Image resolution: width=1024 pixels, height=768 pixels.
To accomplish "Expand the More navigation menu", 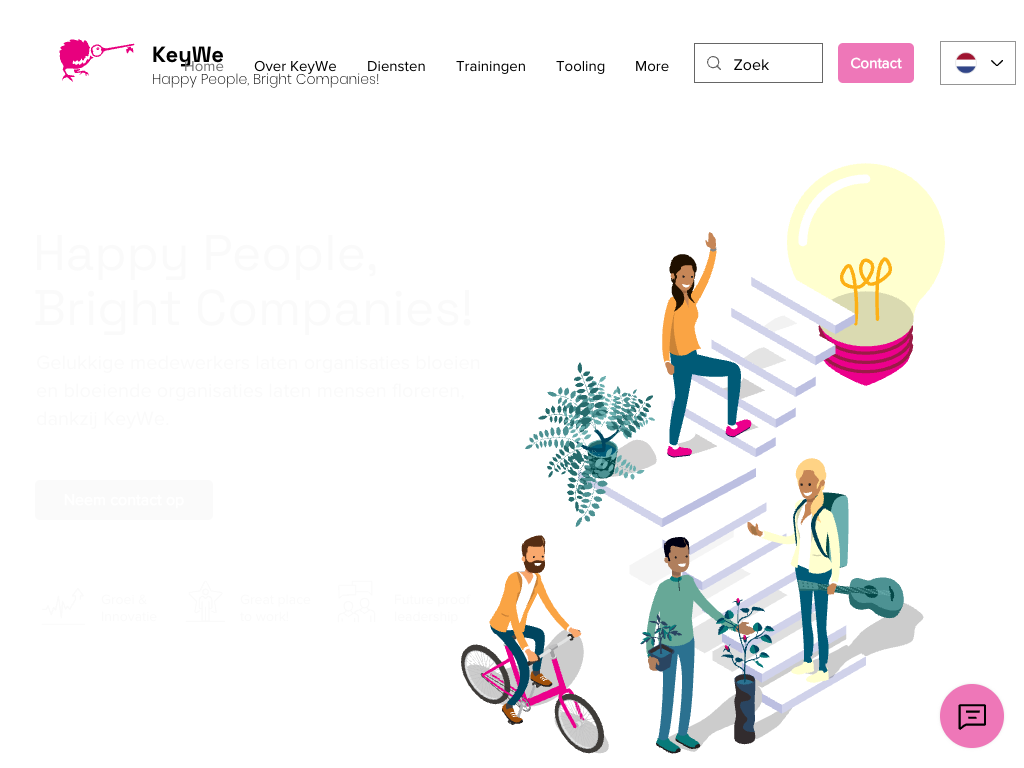I will pos(652,66).
